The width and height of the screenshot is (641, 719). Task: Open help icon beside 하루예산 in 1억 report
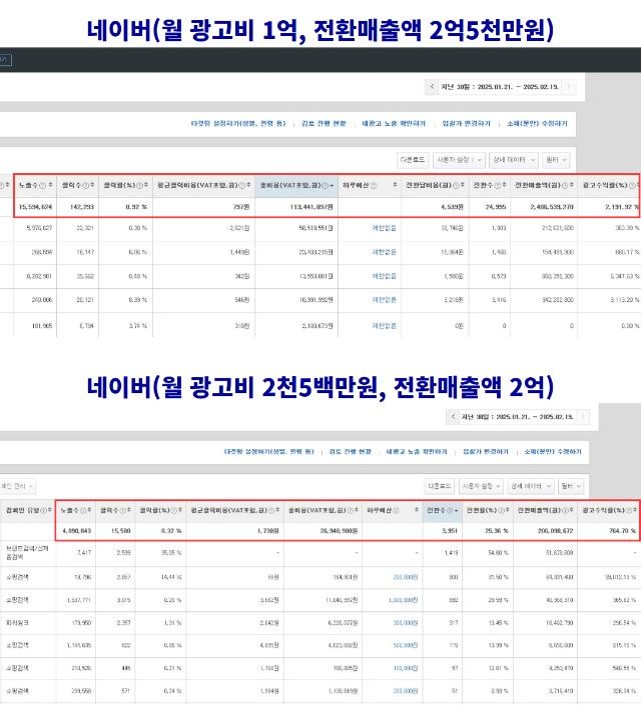click(374, 185)
